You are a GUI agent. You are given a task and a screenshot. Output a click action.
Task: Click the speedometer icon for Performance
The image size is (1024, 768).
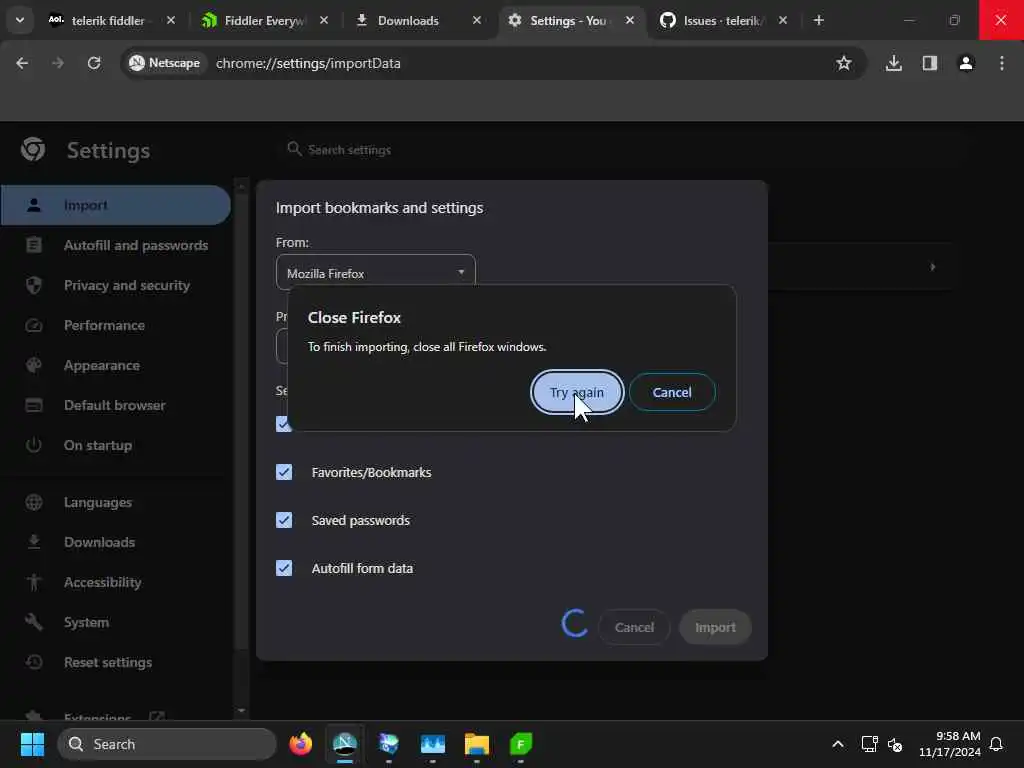coord(34,325)
